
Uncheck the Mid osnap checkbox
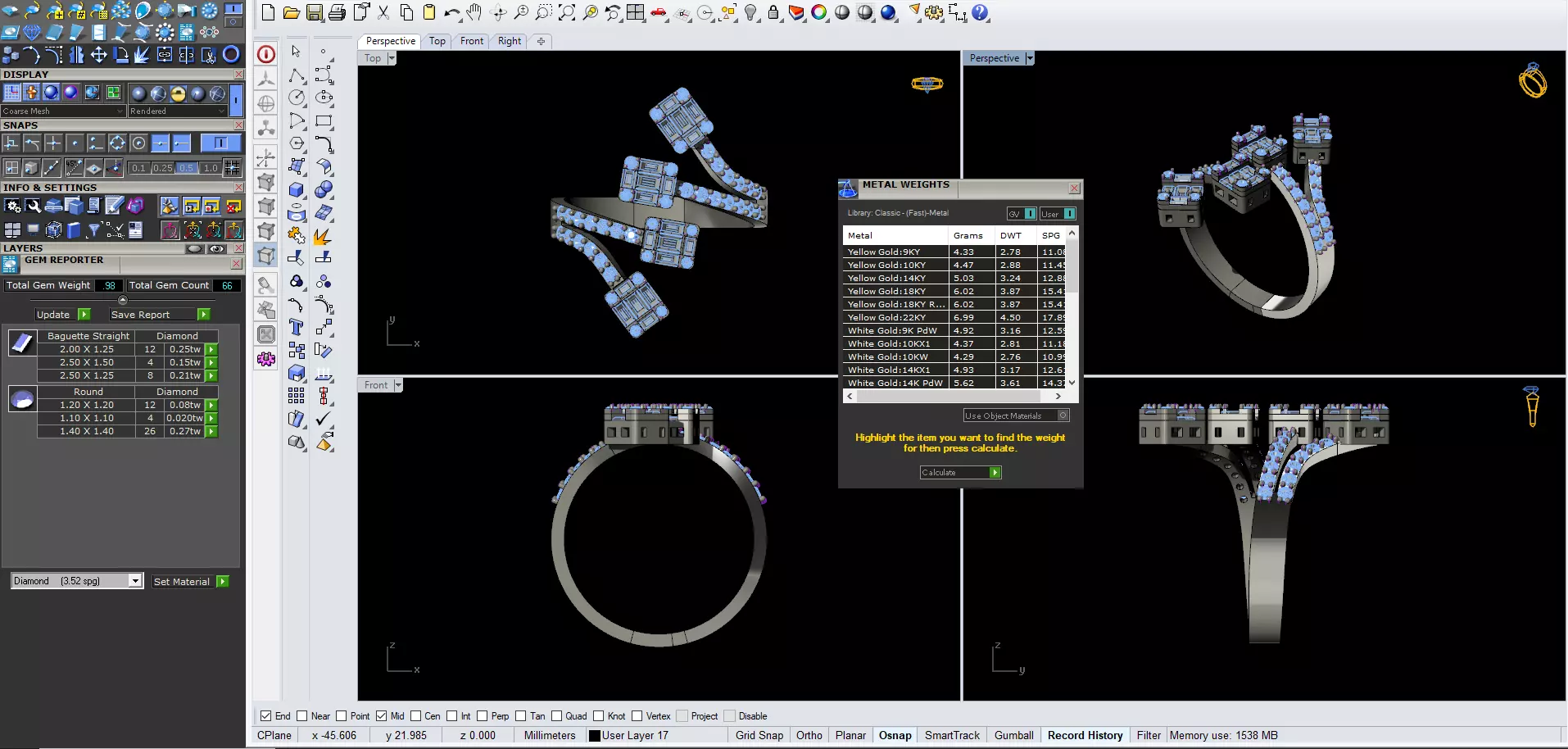tap(382, 715)
